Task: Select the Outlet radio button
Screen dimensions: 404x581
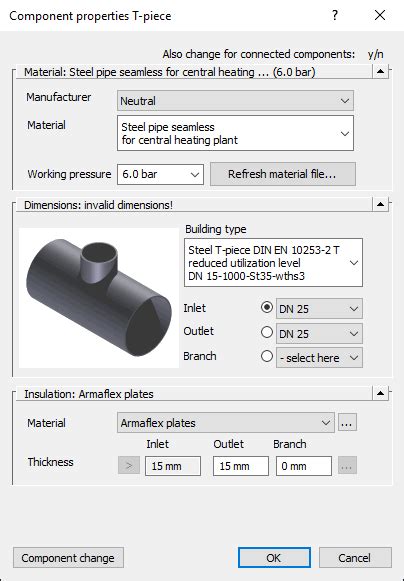Action: (x=267, y=332)
